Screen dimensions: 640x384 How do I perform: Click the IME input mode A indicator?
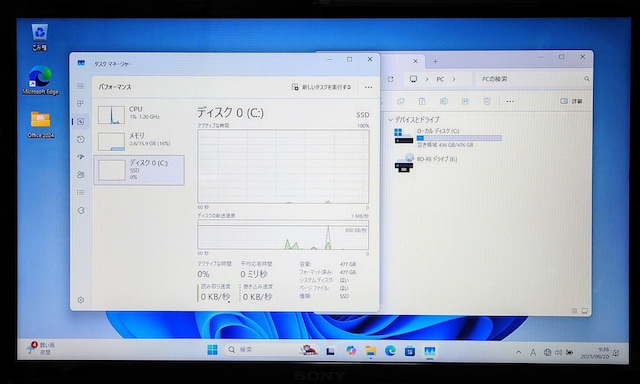533,352
